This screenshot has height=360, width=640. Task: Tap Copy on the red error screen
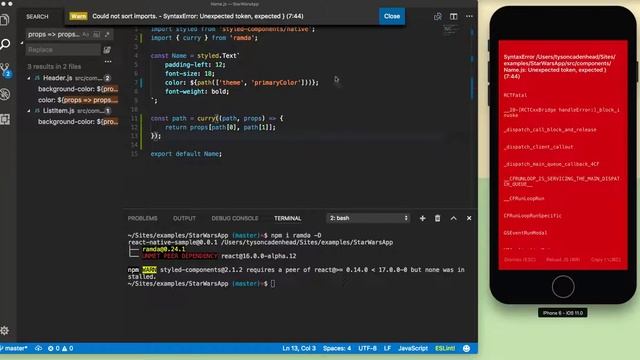[606, 260]
